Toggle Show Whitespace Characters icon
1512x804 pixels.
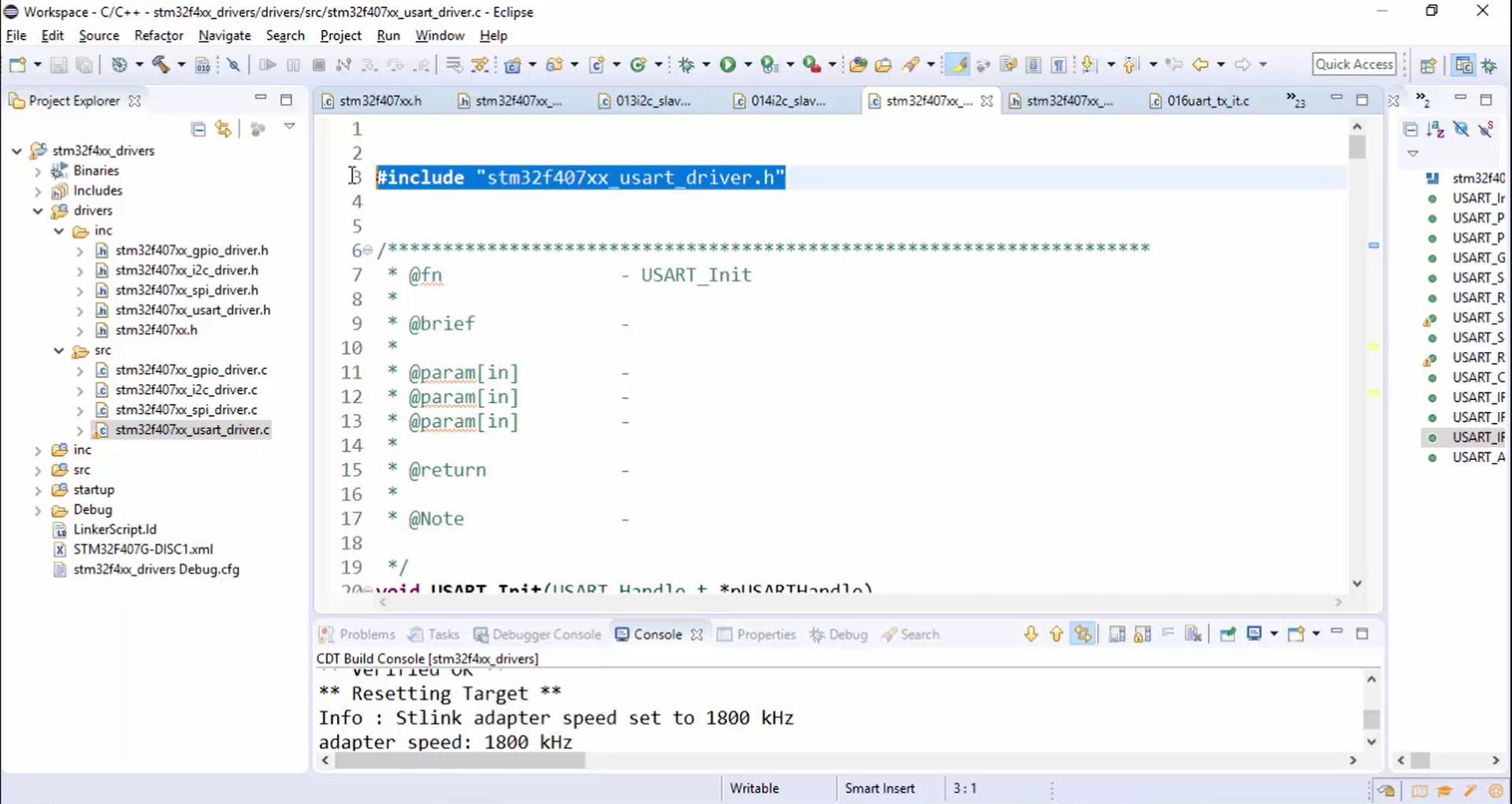point(1059,65)
